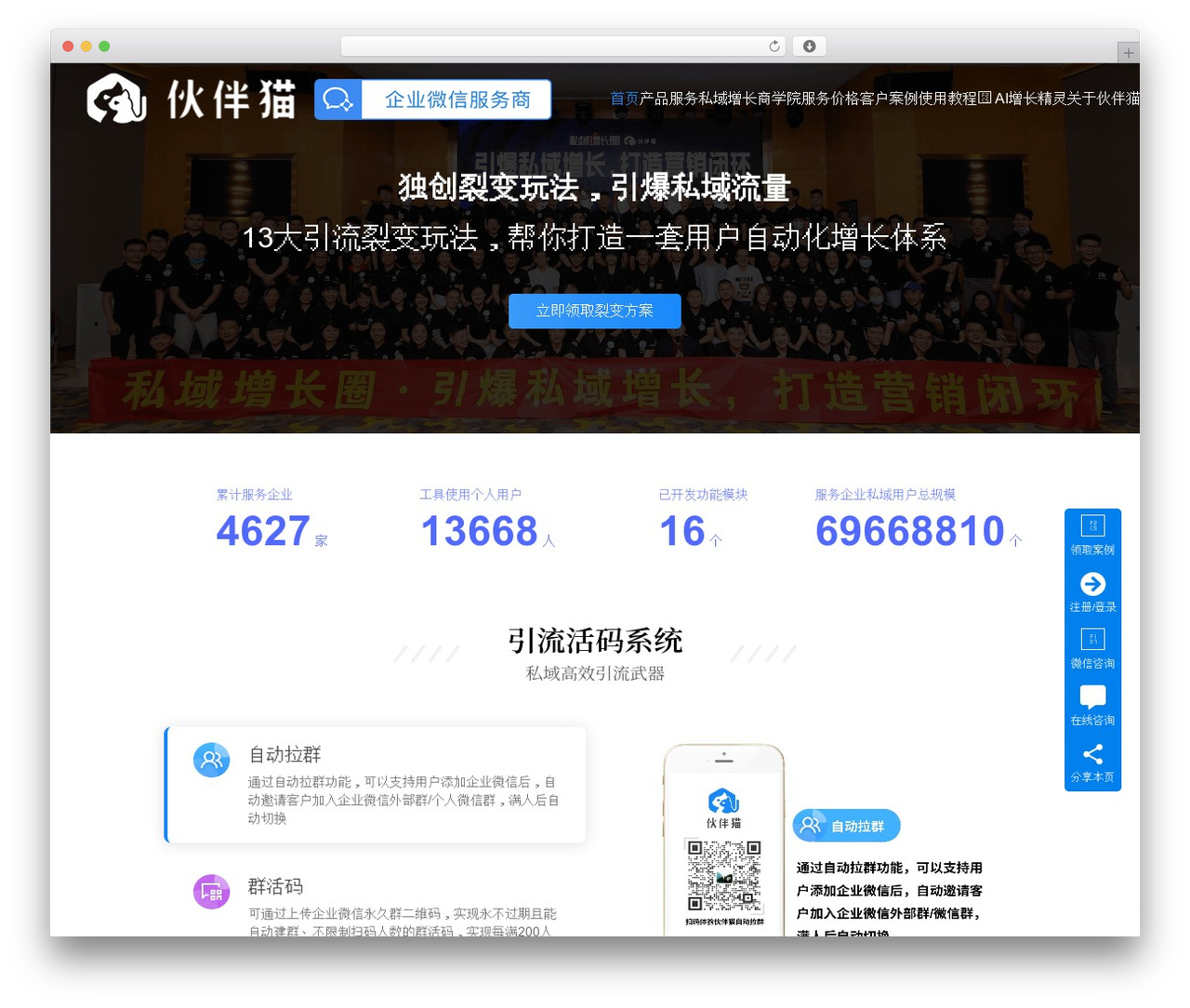Viewport: 1190px width, 1008px height.
Task: Open 私域增长商学院 nav item
Action: (750, 99)
